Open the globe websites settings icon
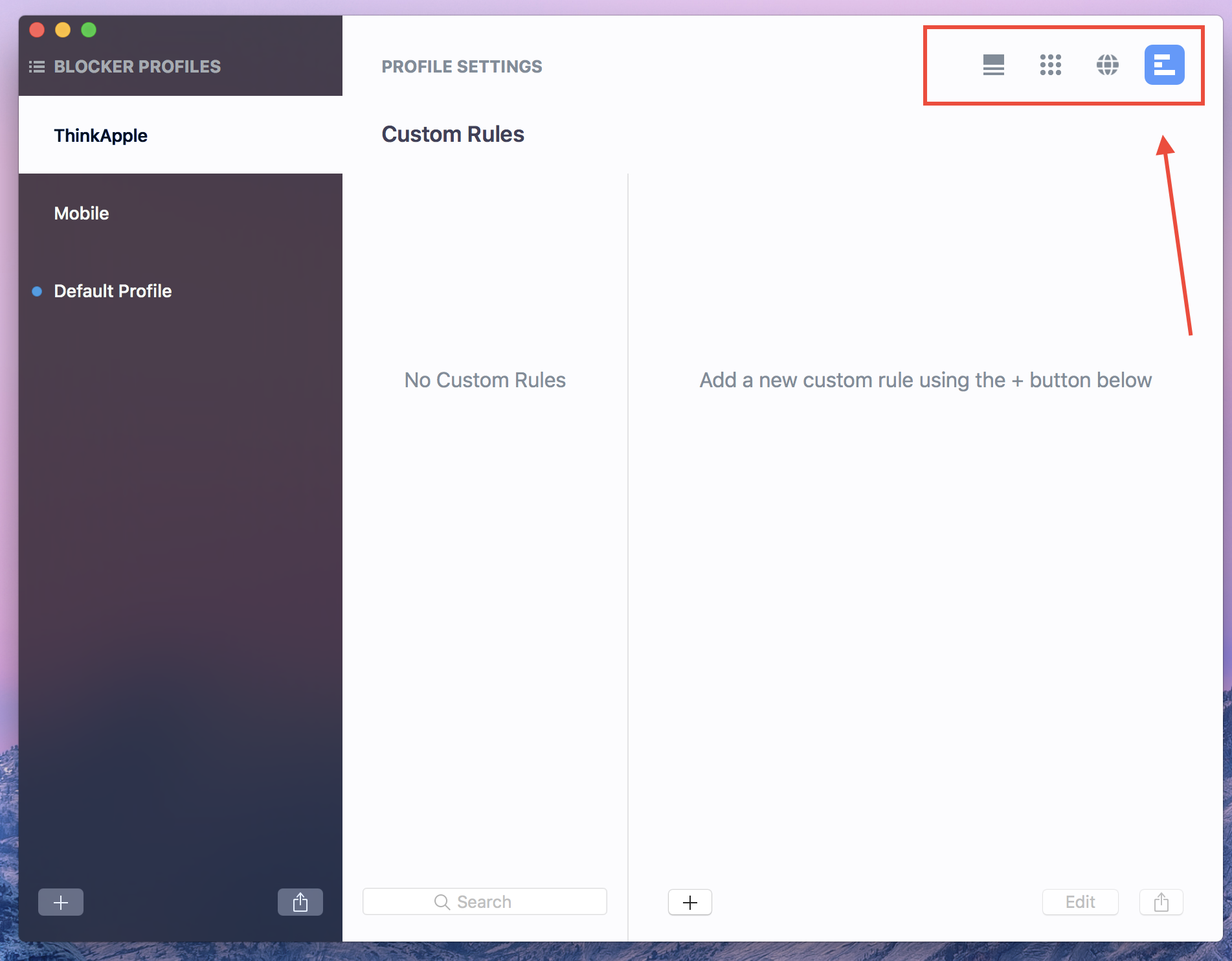 (1107, 65)
